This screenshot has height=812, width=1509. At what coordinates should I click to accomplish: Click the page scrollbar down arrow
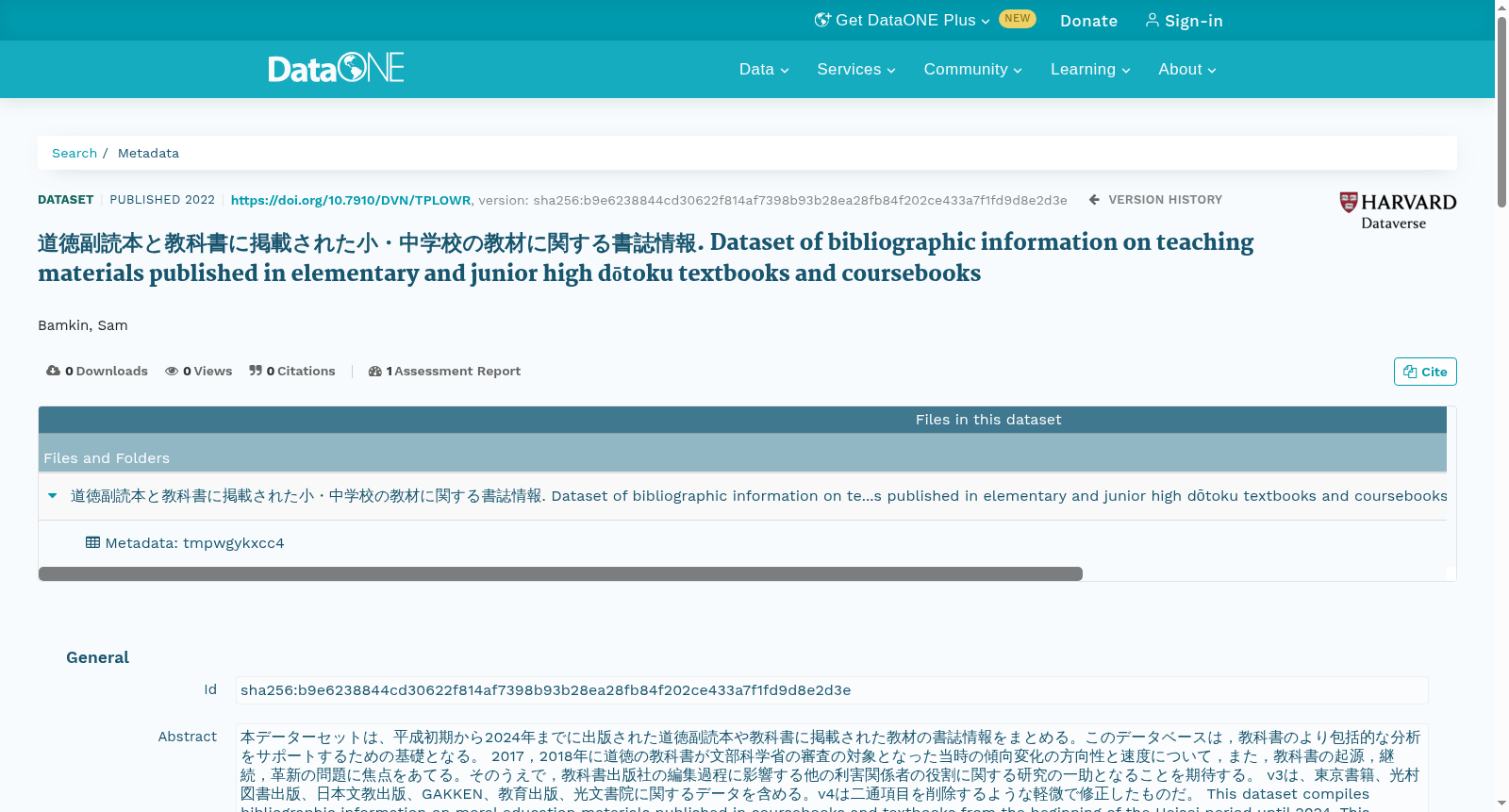pyautogui.click(x=1501, y=804)
